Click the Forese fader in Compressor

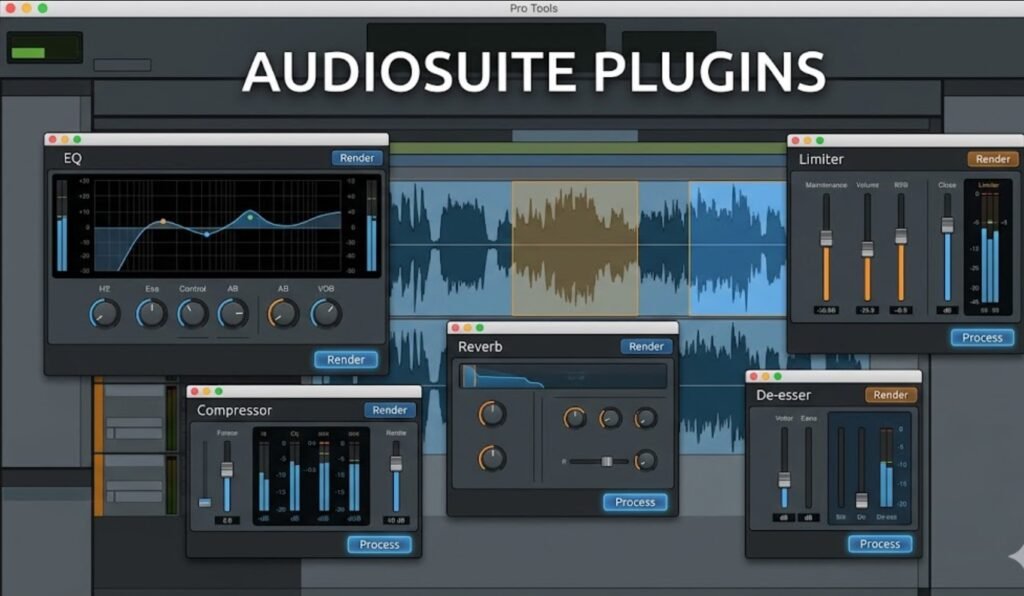227,469
